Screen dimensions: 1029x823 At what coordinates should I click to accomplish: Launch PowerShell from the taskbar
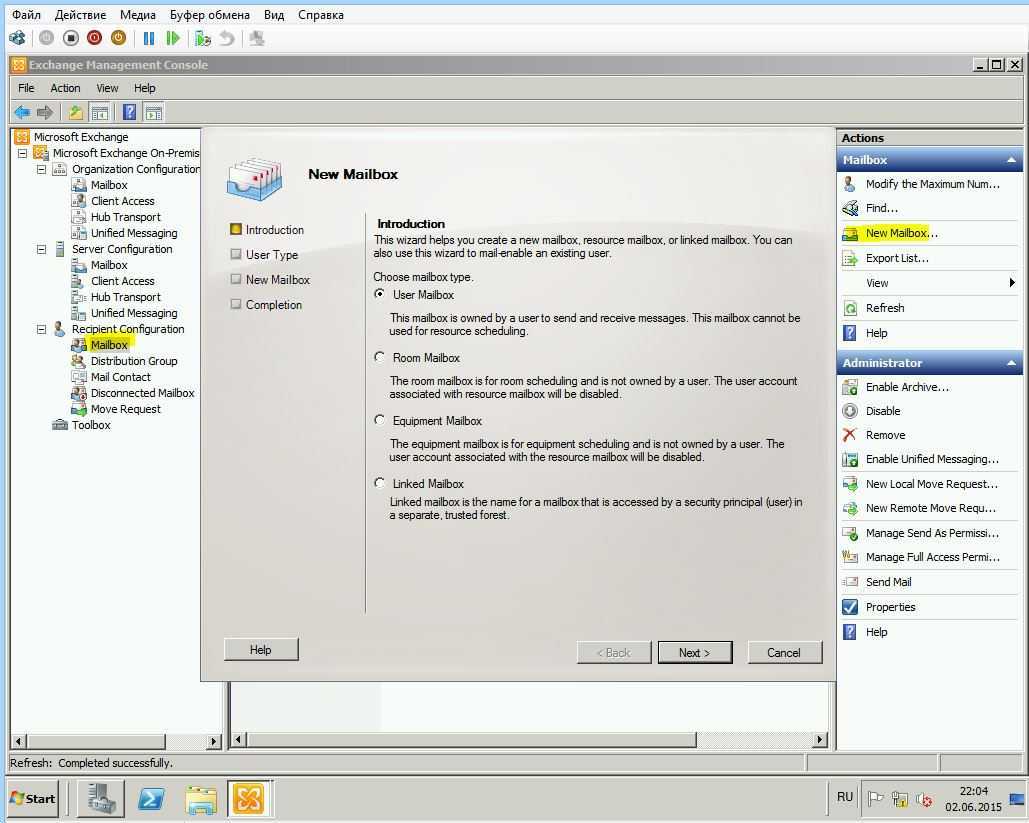[151, 799]
